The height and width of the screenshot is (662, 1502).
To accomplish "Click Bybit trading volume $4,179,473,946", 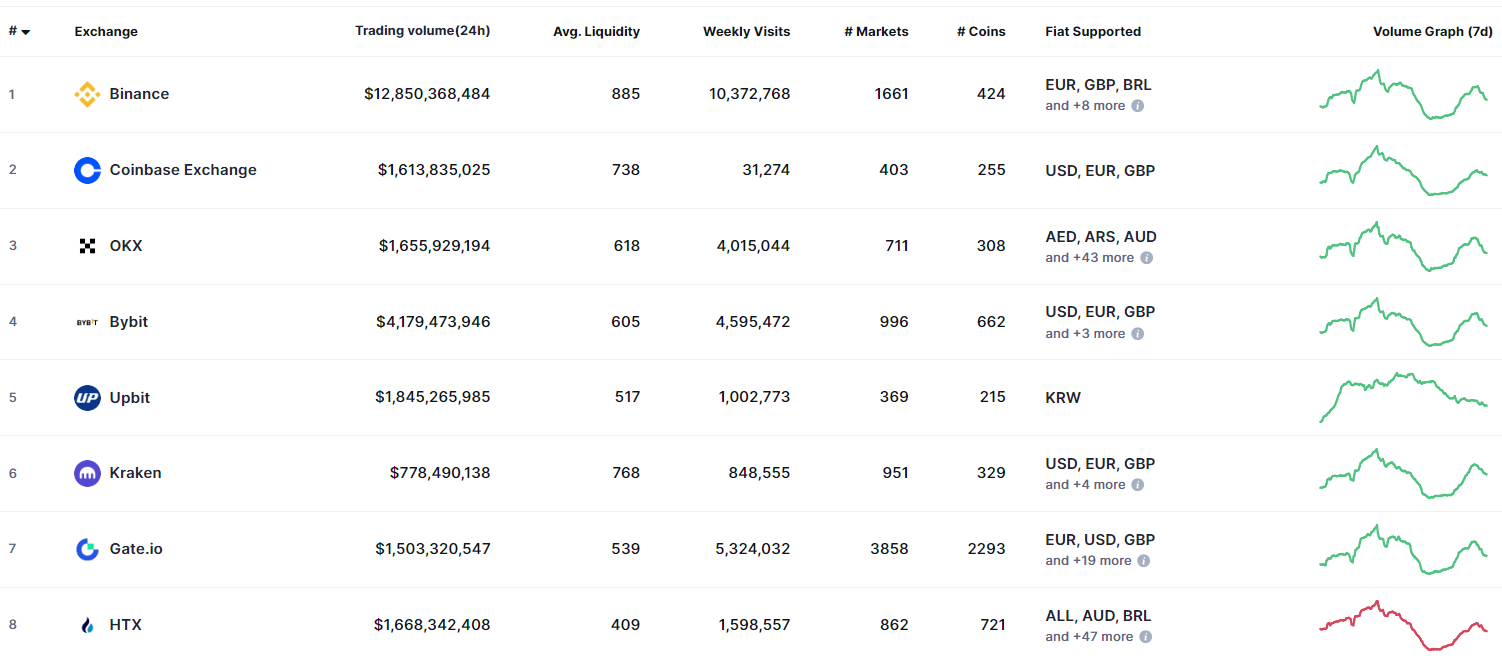I will point(433,322).
